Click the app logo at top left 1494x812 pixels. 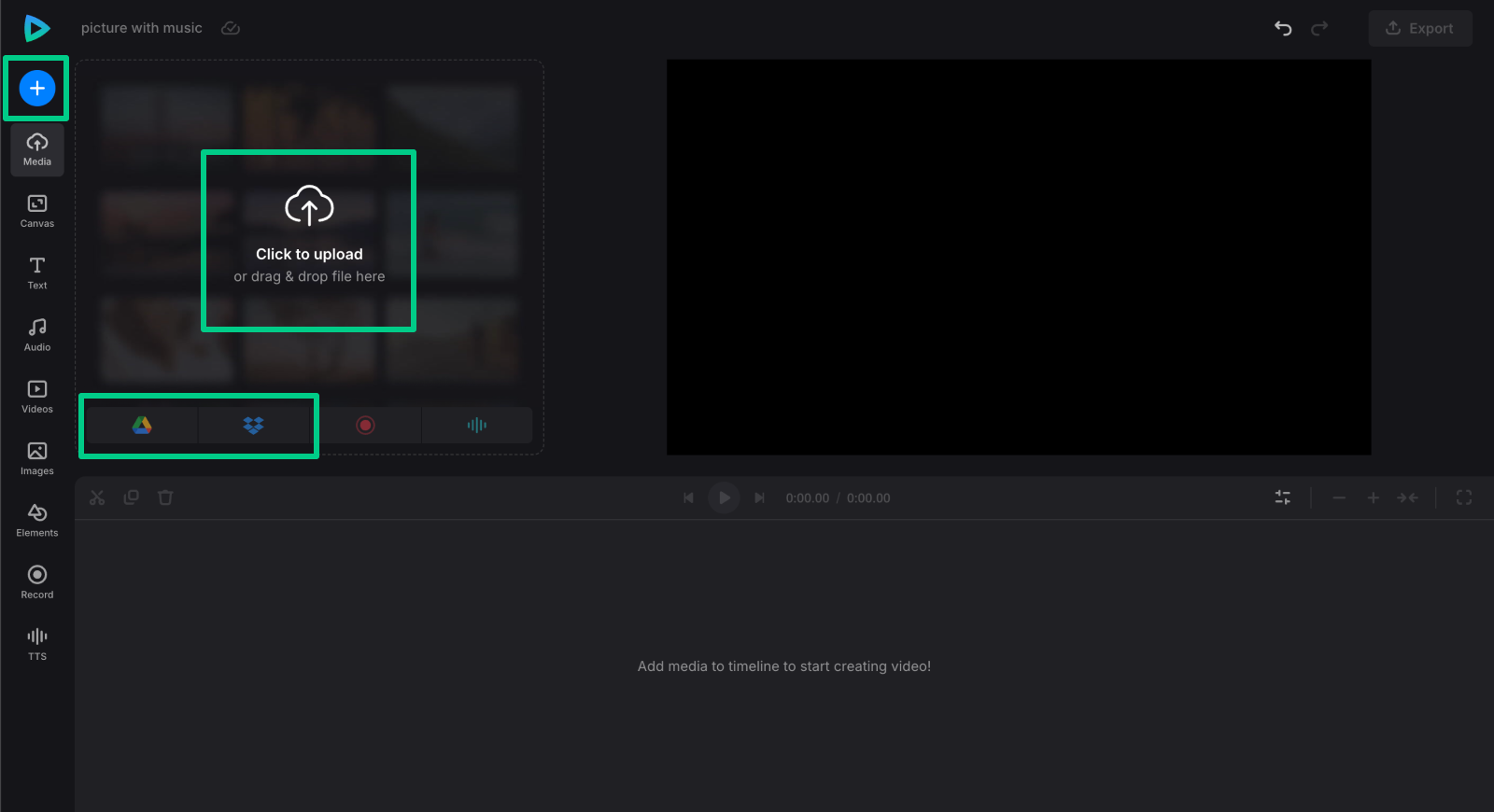pyautogui.click(x=36, y=28)
